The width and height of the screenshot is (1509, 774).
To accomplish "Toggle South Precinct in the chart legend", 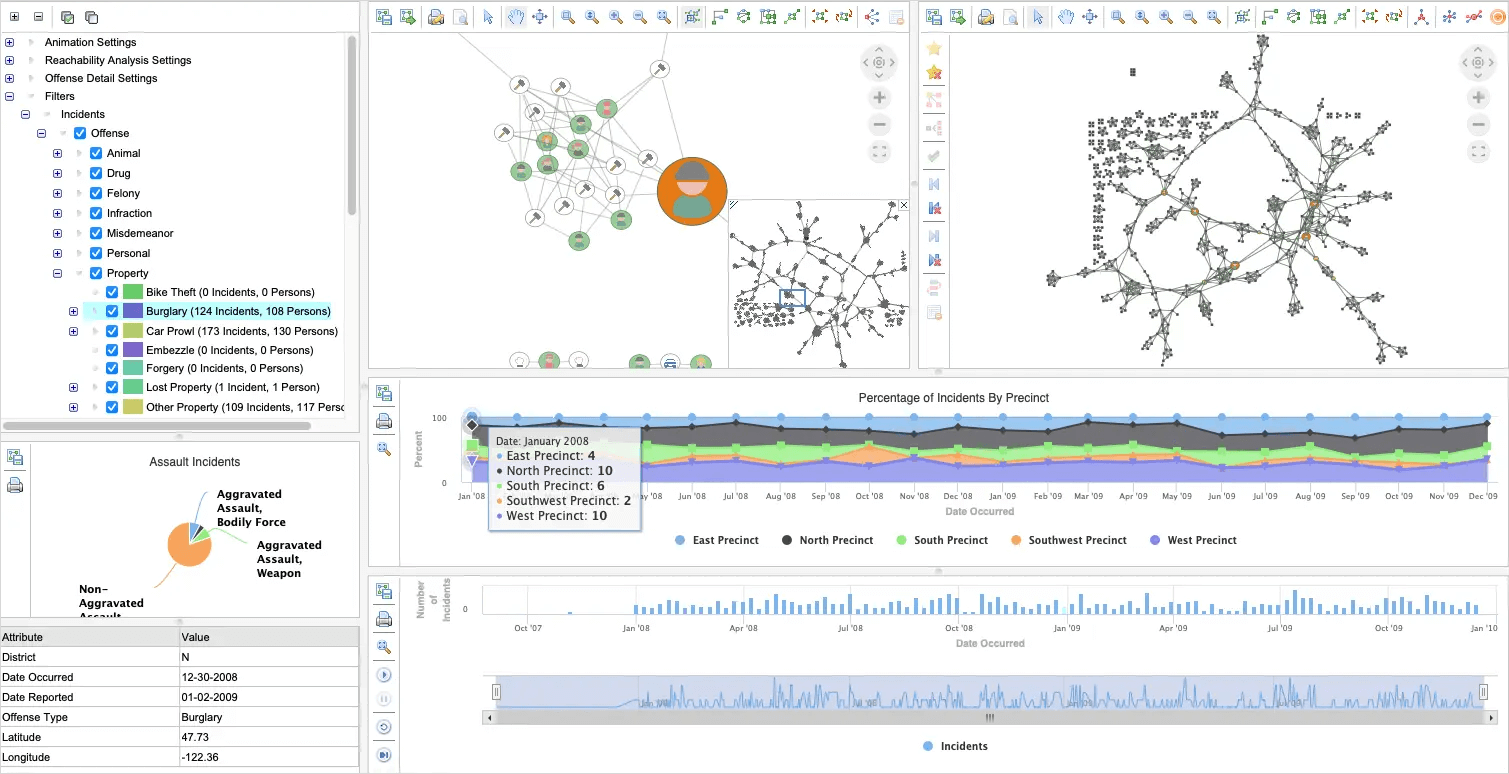I will (x=941, y=540).
